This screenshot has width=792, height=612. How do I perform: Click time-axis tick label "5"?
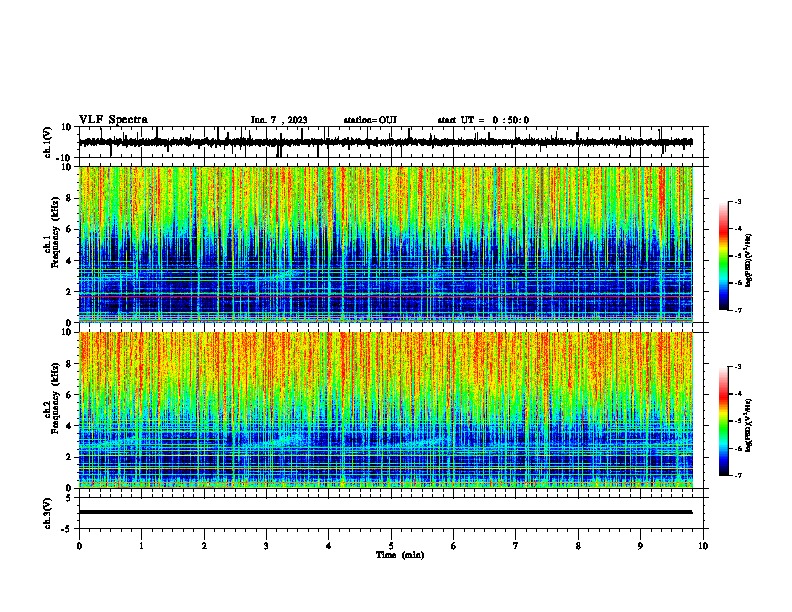[391, 546]
